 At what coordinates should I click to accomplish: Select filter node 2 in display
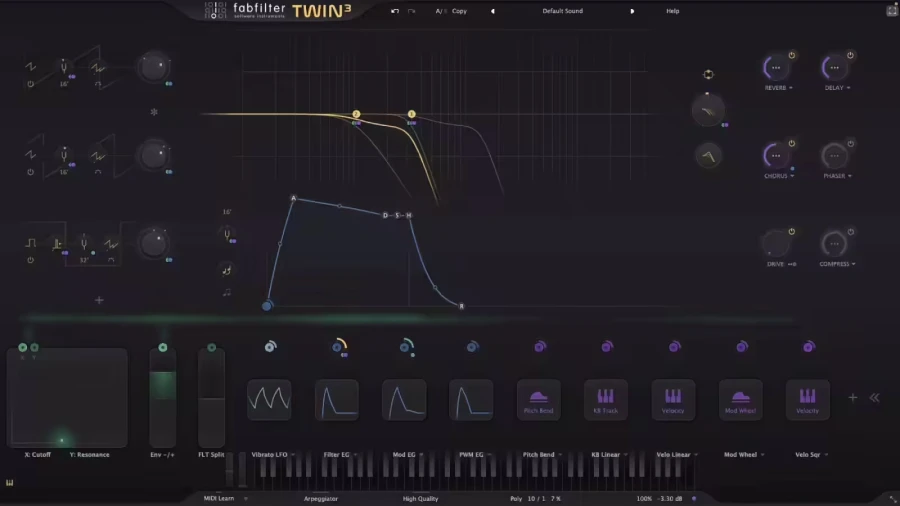click(x=356, y=114)
